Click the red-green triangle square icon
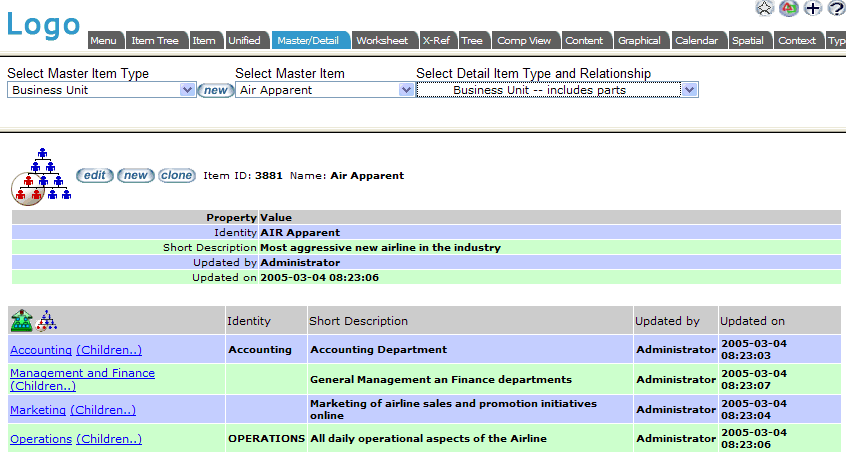Image resolution: width=846 pixels, height=457 pixels. 789,8
